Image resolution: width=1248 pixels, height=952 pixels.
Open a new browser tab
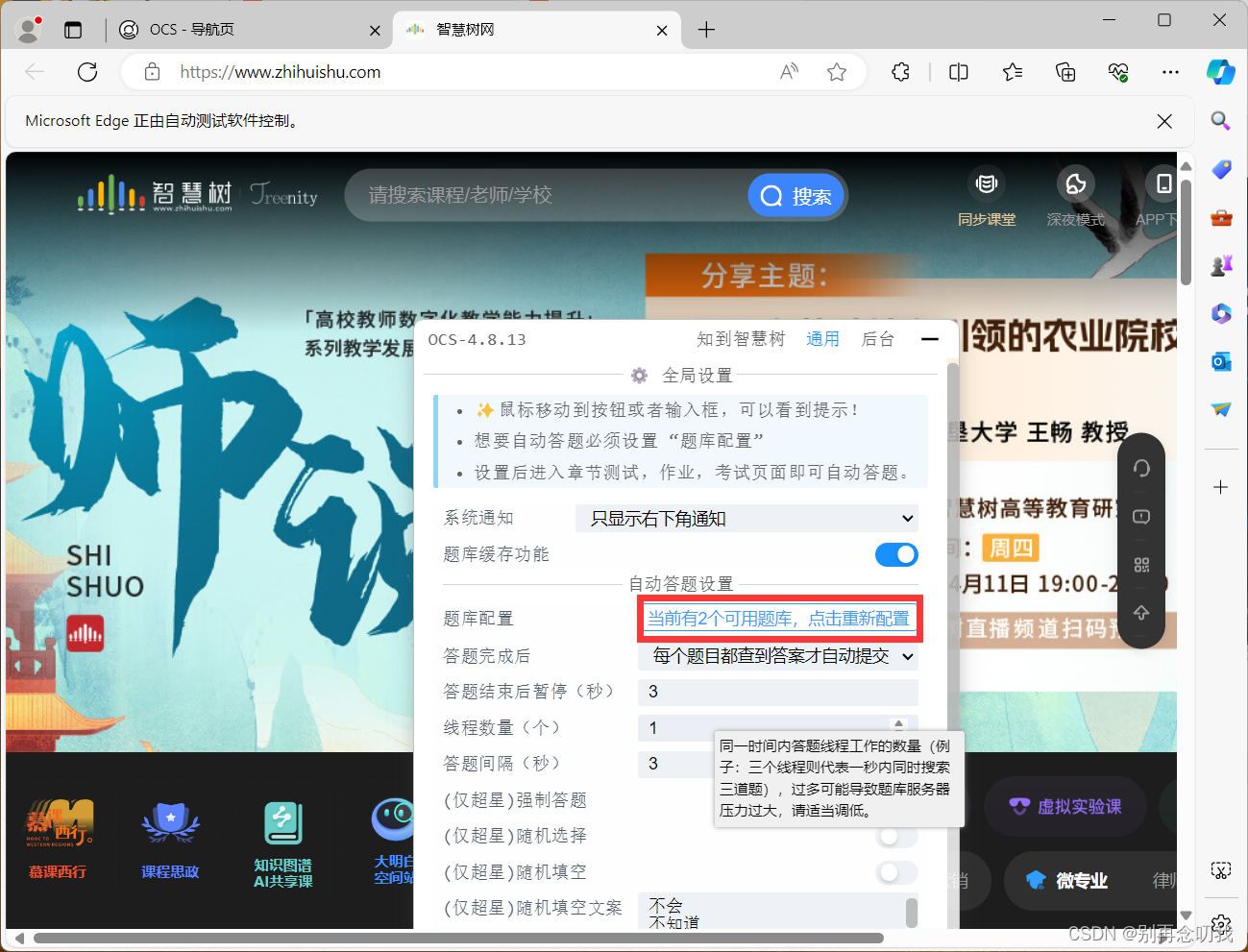pyautogui.click(x=706, y=30)
